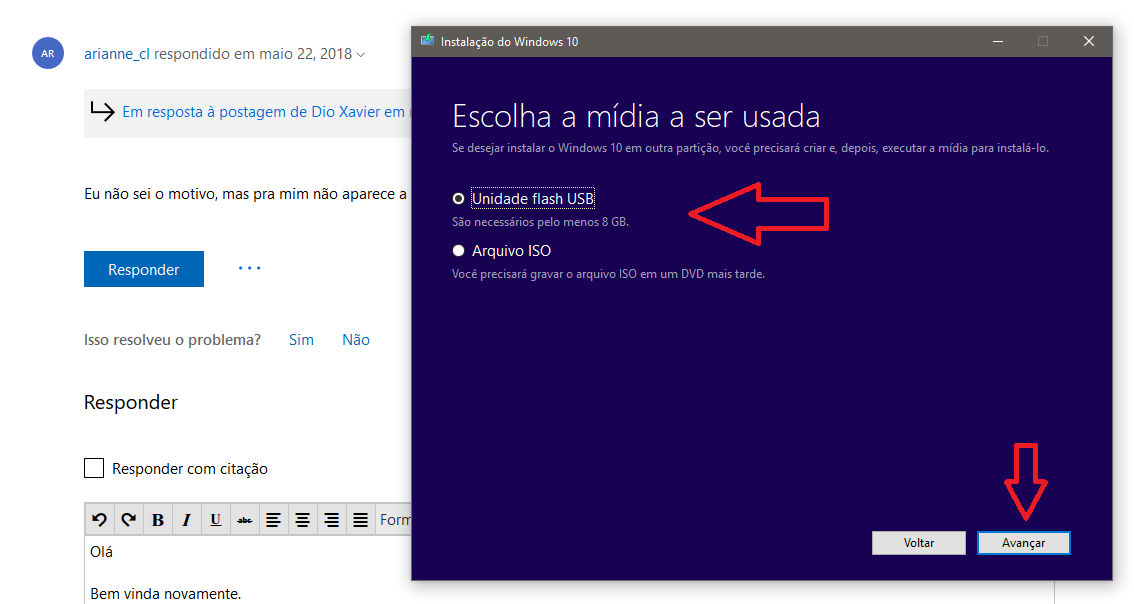
Task: Click the Instalação do Windows 10 title text
Action: (509, 41)
